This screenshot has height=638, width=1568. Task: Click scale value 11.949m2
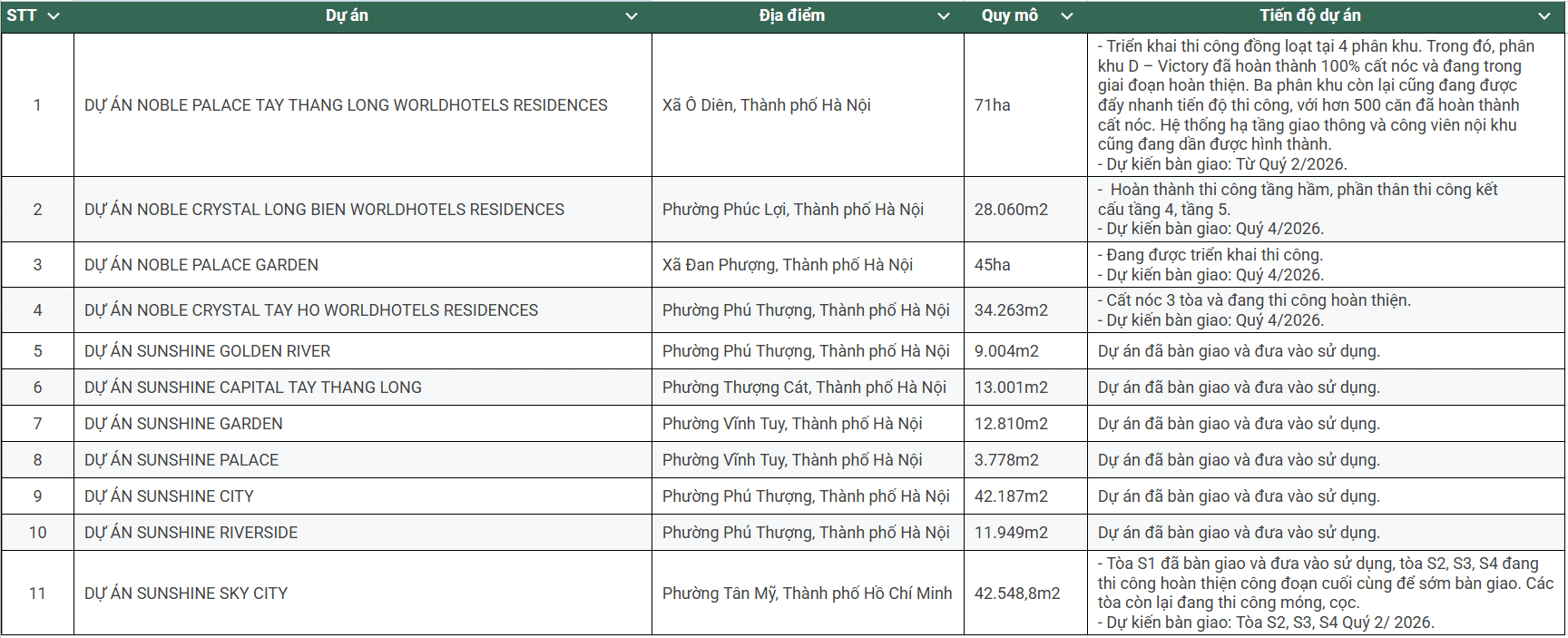(x=1011, y=533)
